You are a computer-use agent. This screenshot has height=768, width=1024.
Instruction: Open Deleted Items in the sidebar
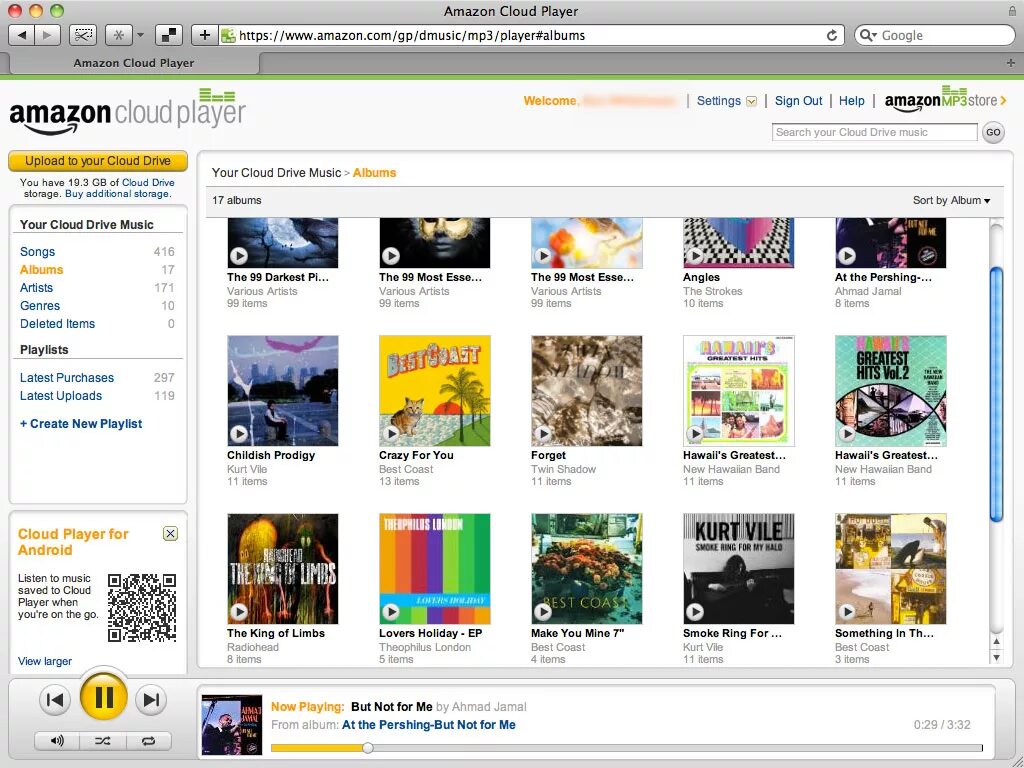[57, 324]
